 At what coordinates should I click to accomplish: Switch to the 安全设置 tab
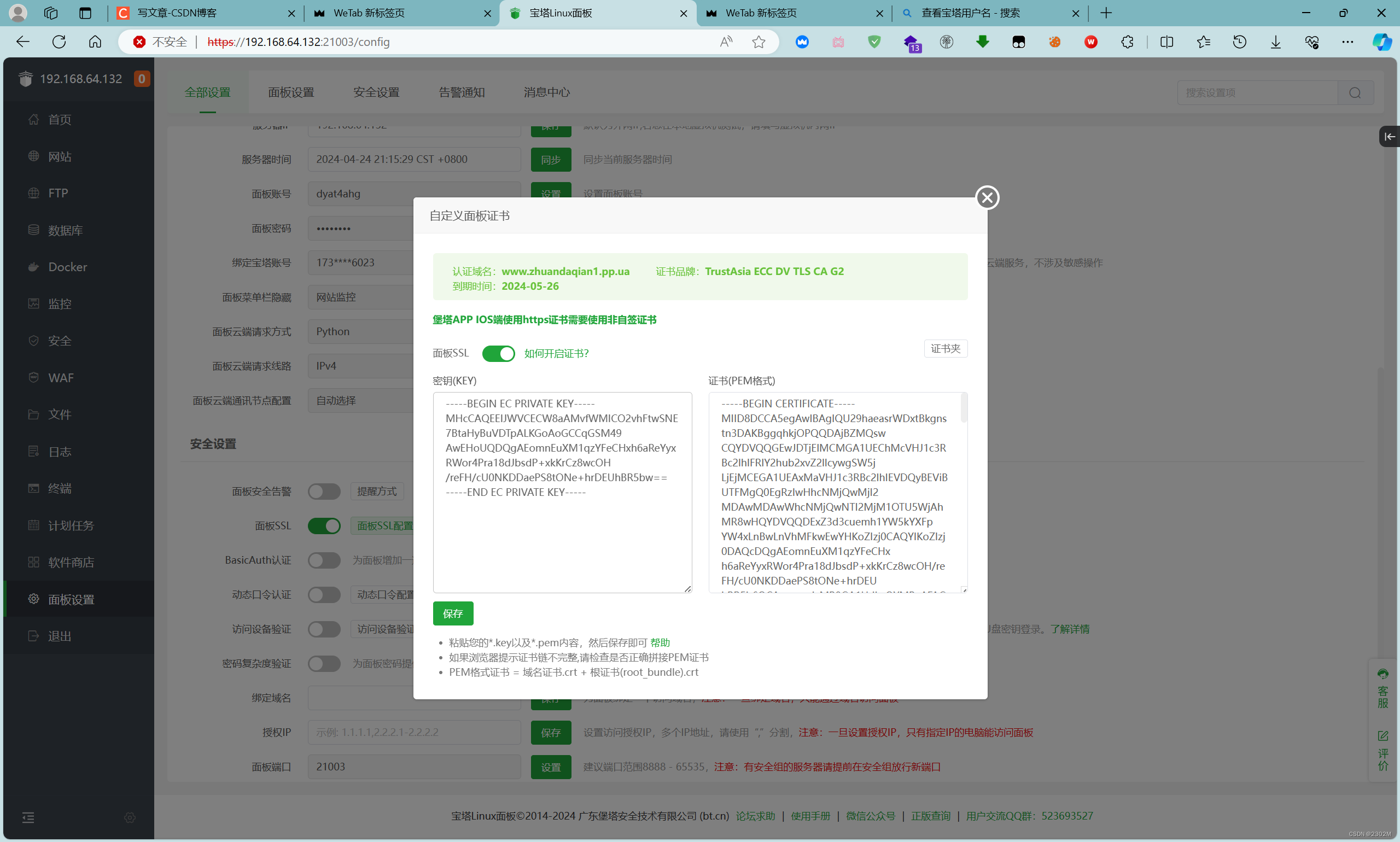click(x=376, y=92)
